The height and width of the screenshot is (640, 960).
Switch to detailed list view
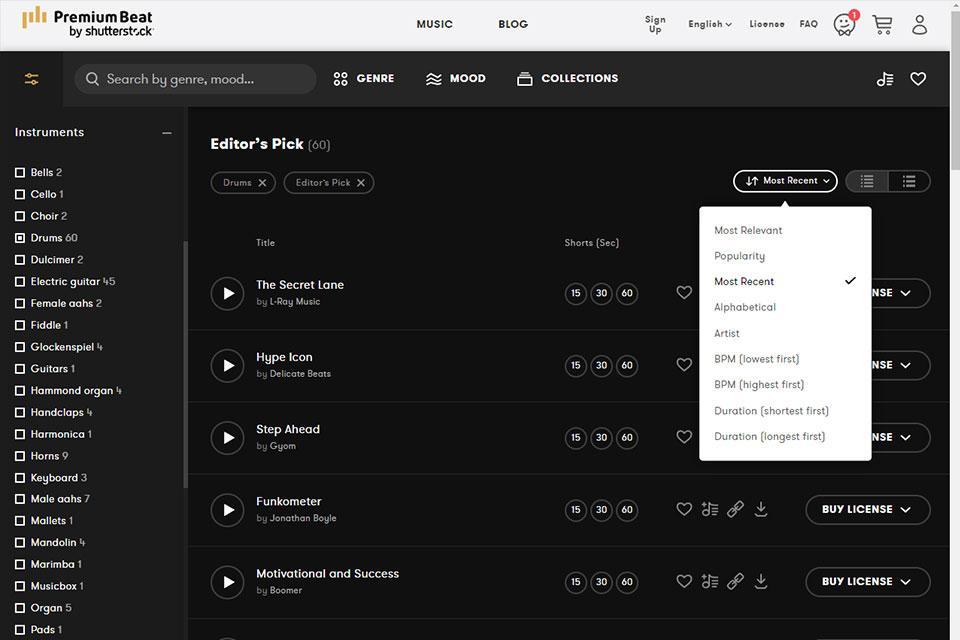(x=909, y=181)
